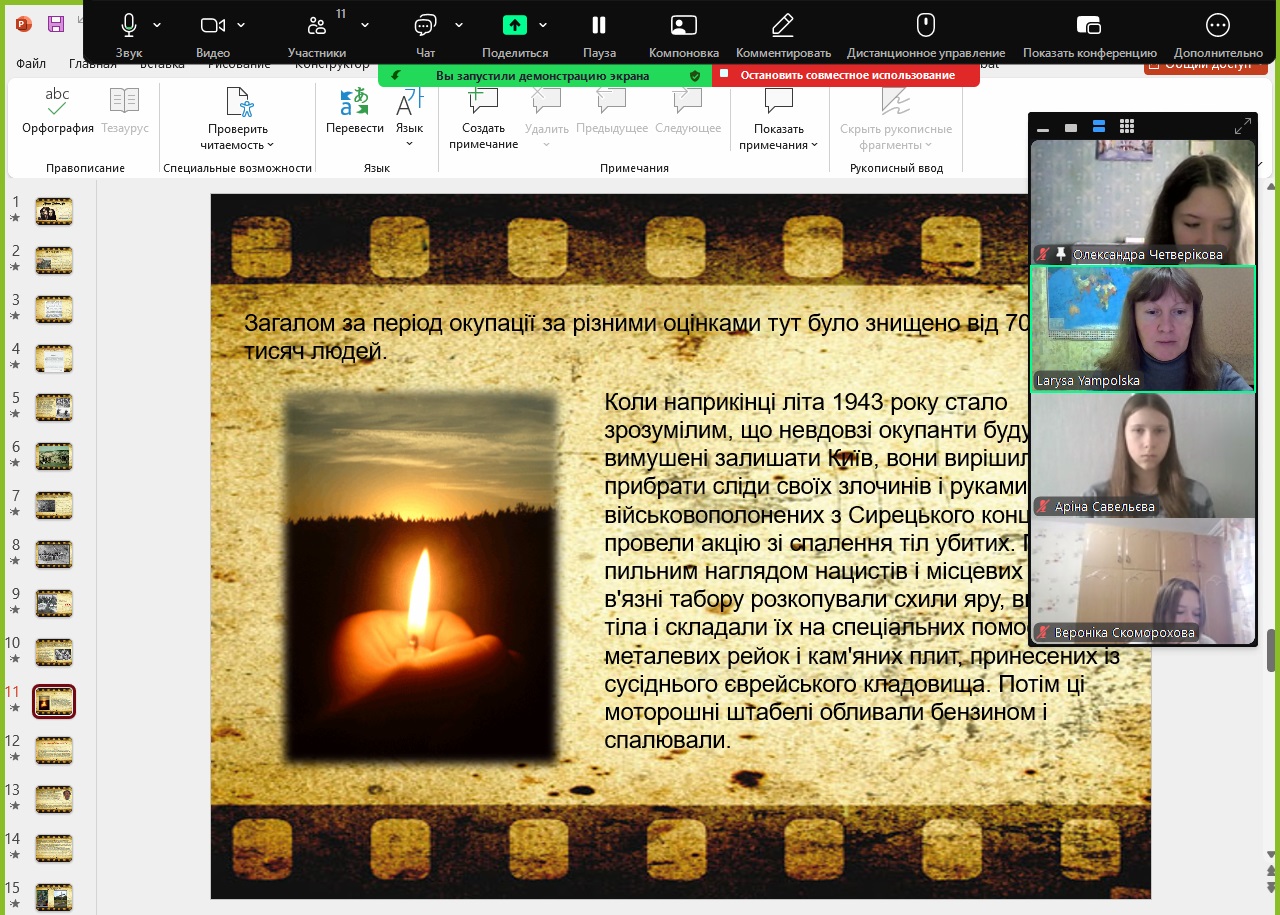Expand 'Показать примечания' dropdown
1280x915 pixels.
tap(814, 145)
